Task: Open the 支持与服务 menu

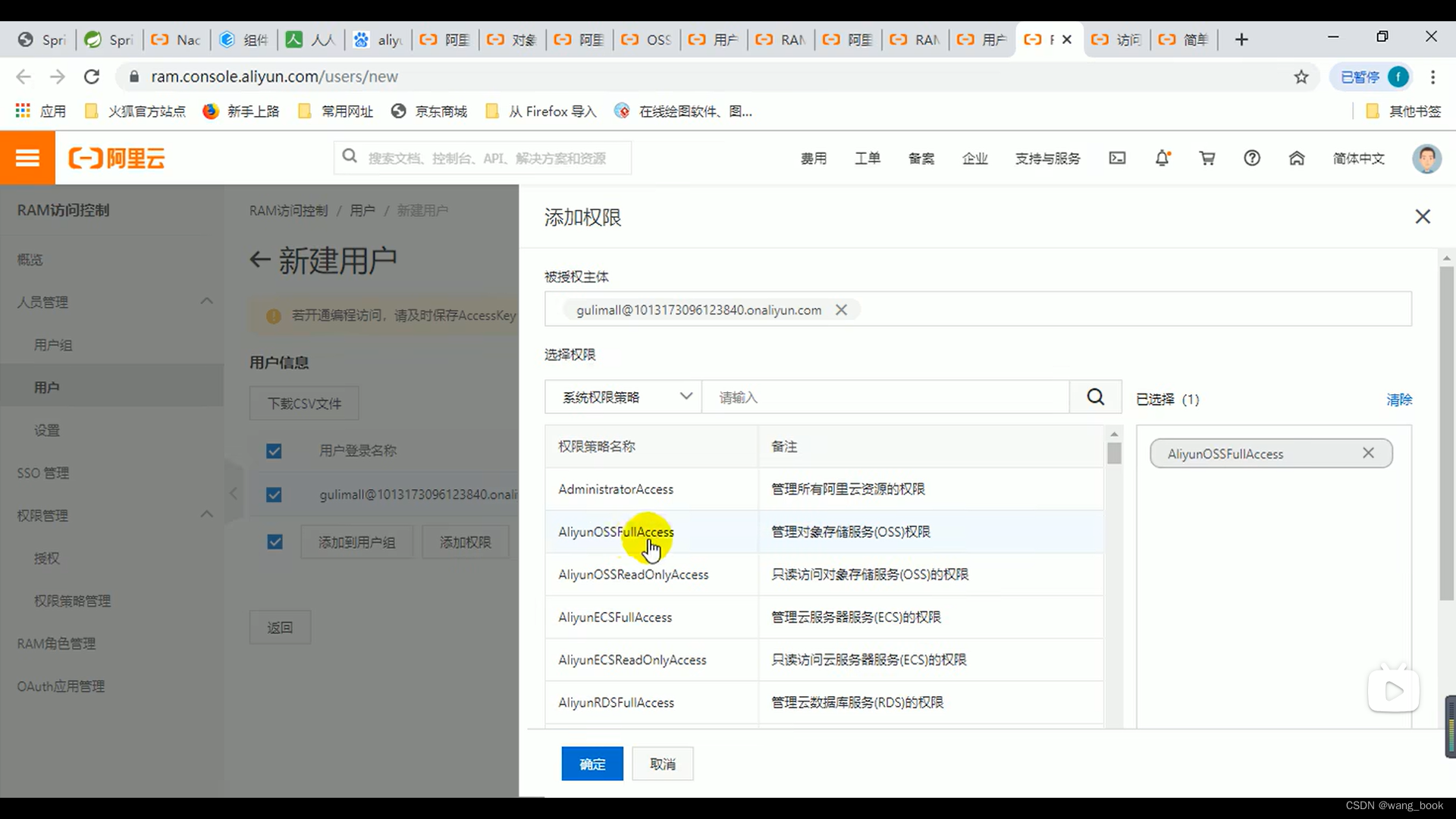Action: pos(1047,158)
